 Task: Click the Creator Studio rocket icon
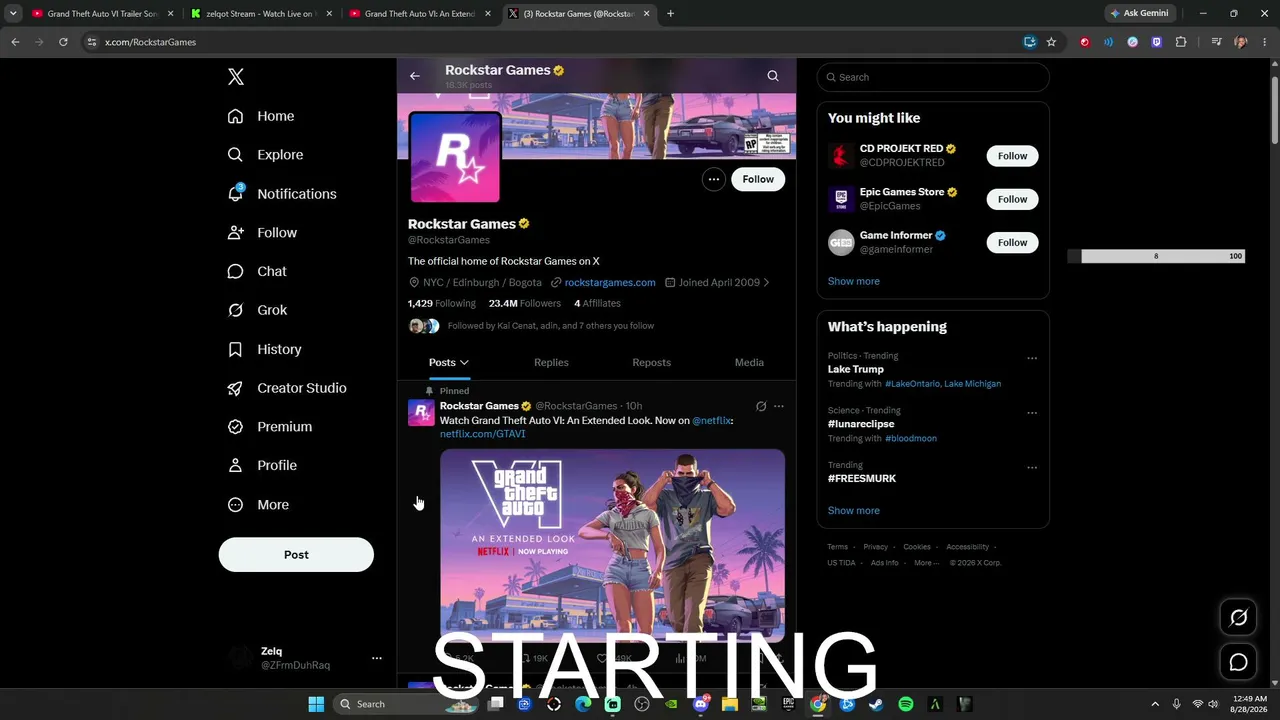(236, 388)
